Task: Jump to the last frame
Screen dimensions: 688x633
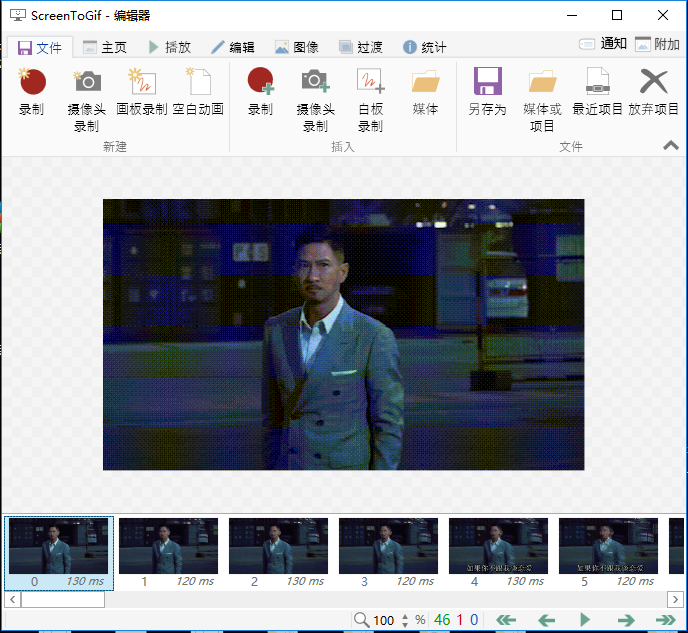Action: tap(666, 620)
